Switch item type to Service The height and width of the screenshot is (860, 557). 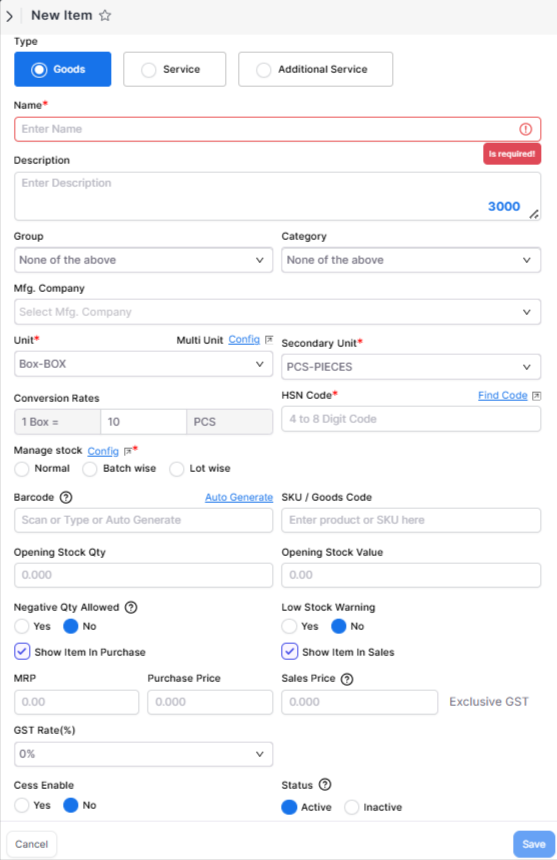174,69
